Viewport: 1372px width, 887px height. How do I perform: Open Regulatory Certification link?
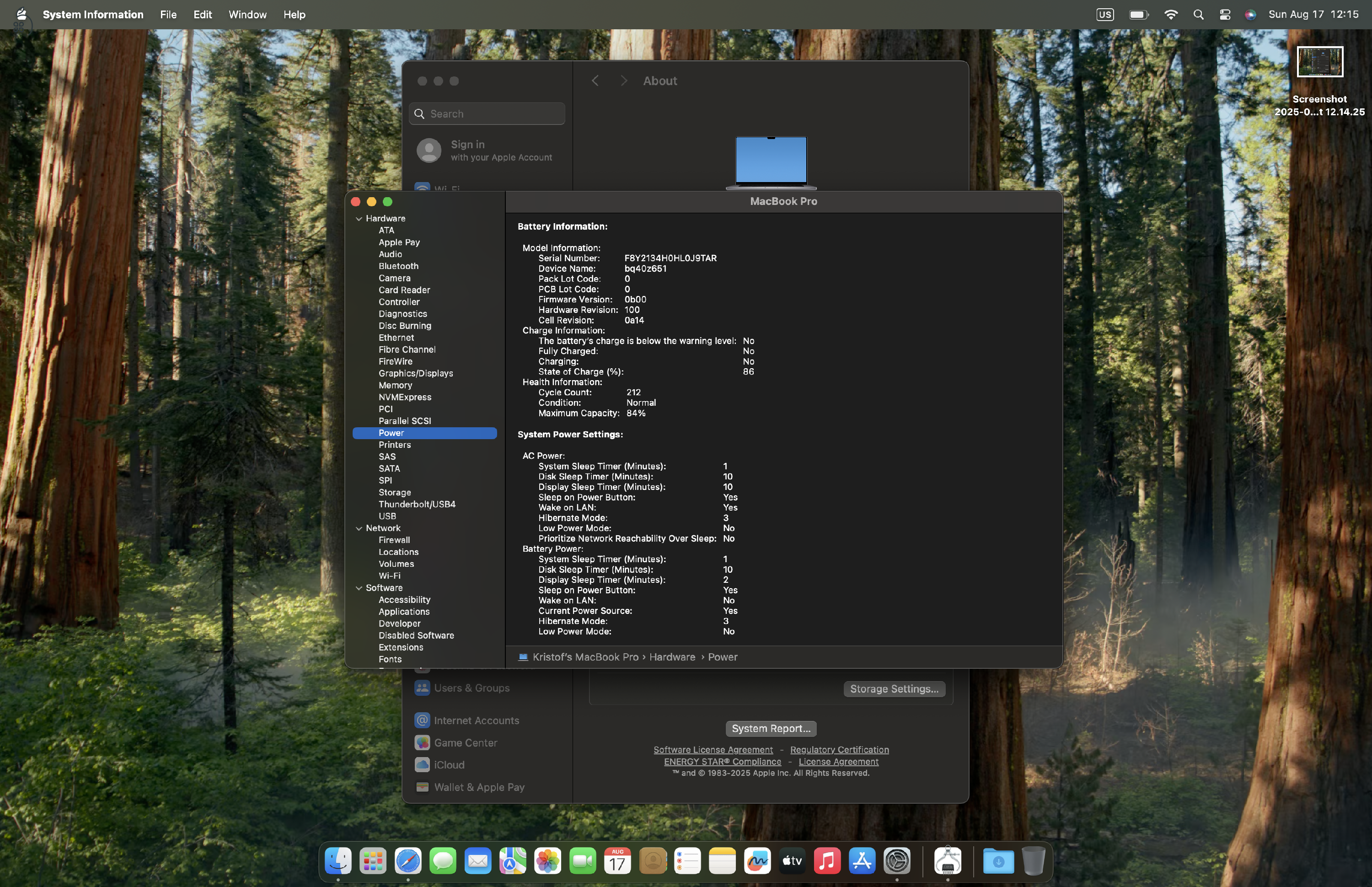pyautogui.click(x=840, y=750)
